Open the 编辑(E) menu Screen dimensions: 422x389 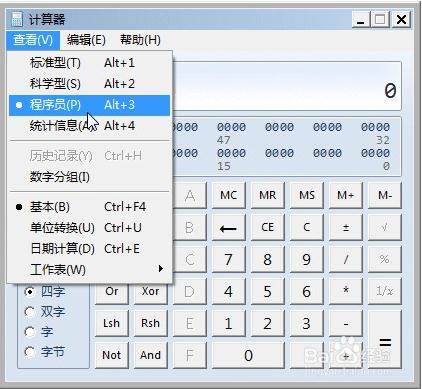[x=86, y=40]
